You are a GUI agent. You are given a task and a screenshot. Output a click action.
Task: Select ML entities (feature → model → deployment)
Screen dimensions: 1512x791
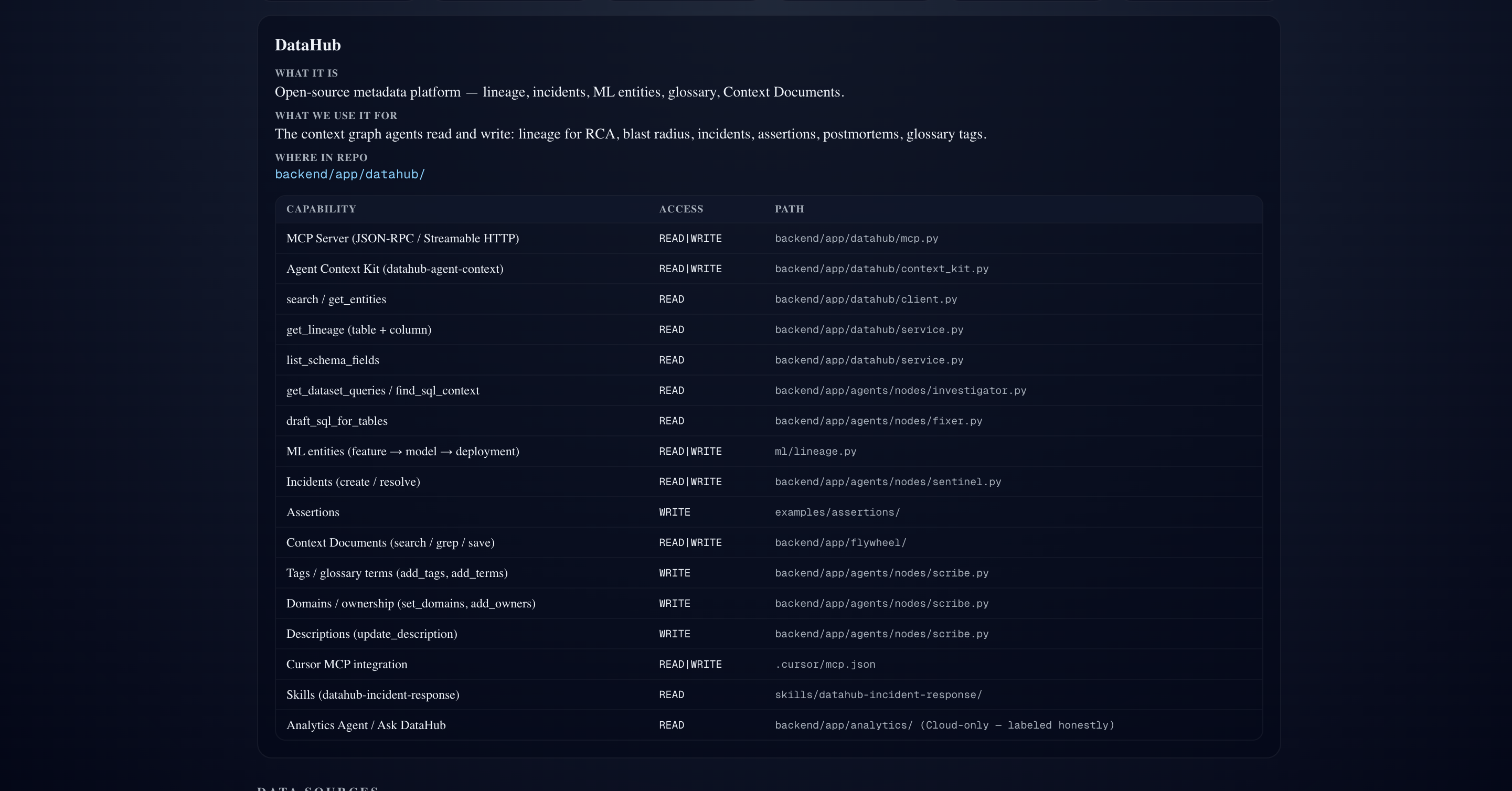[x=402, y=451]
